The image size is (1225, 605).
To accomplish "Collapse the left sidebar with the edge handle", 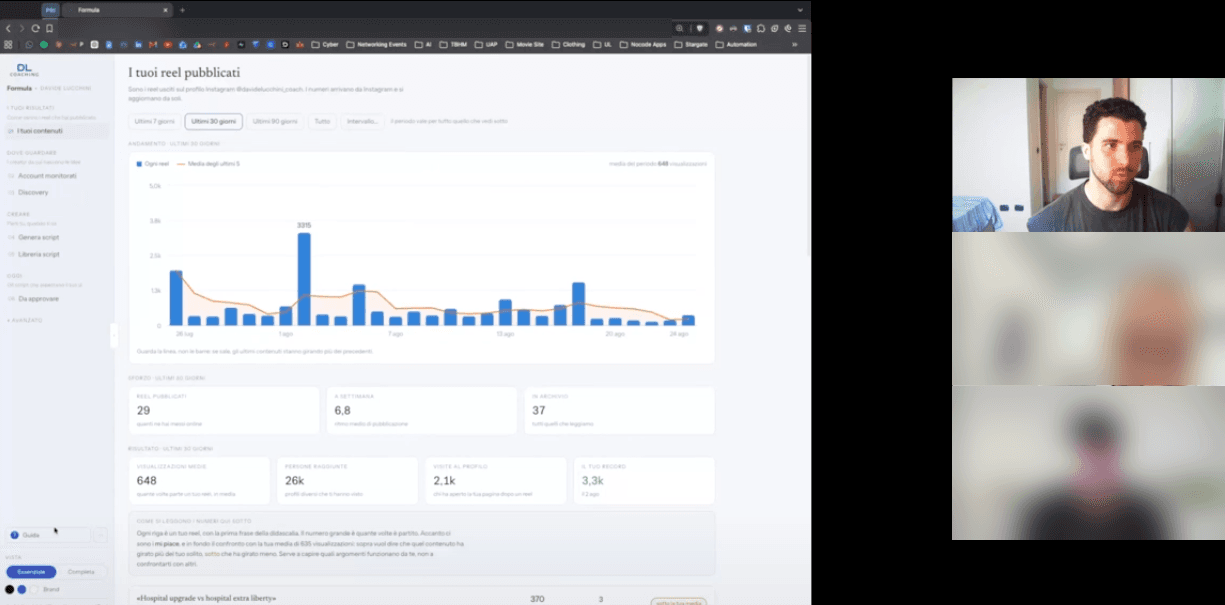I will (114, 335).
